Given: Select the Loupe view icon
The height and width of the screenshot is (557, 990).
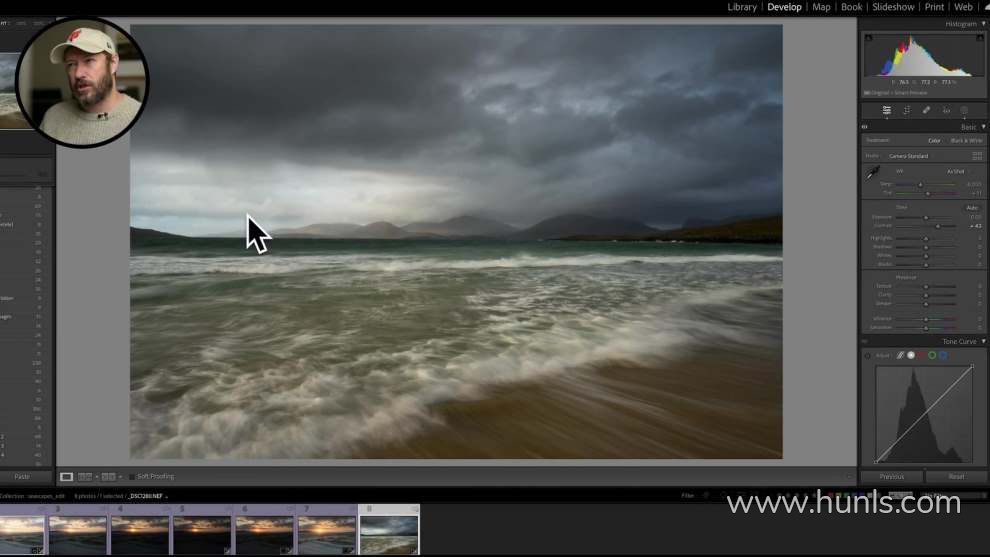Looking at the screenshot, I should click(x=66, y=477).
